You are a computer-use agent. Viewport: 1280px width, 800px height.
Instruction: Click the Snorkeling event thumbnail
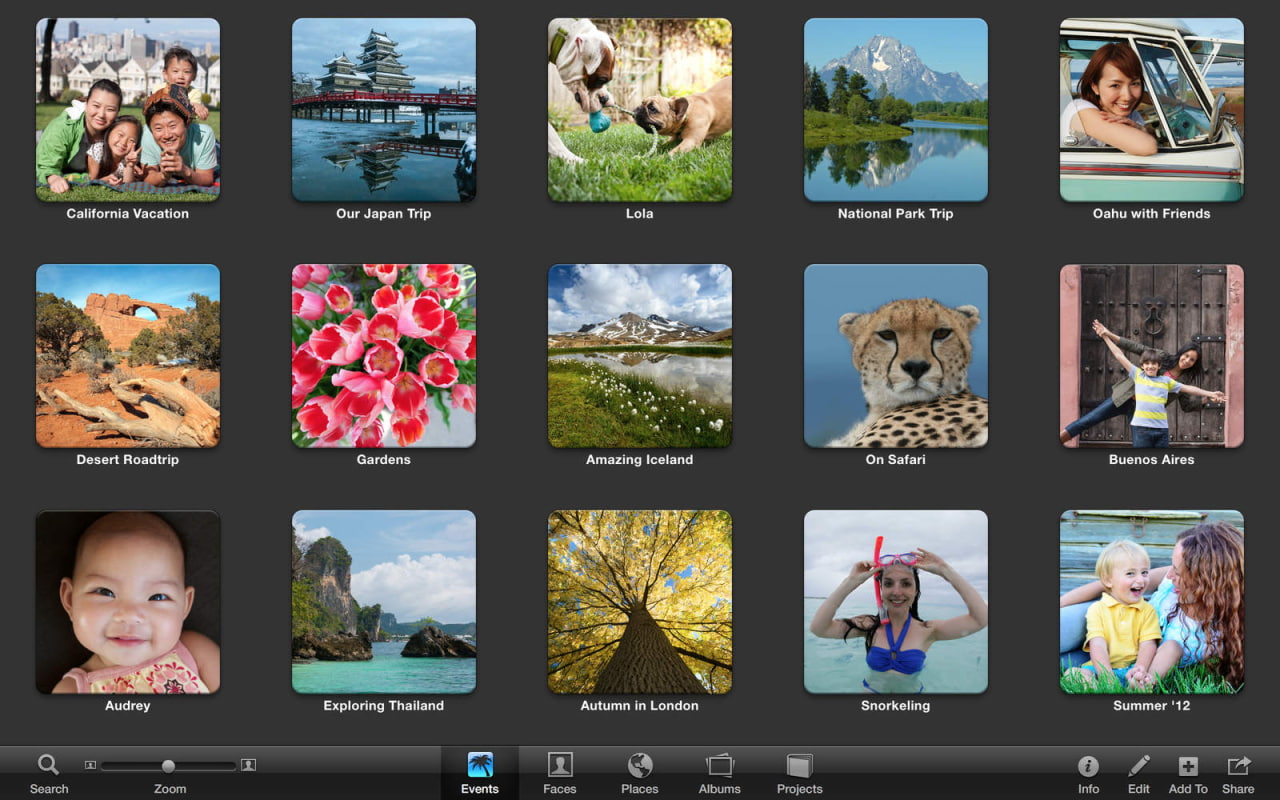click(896, 601)
